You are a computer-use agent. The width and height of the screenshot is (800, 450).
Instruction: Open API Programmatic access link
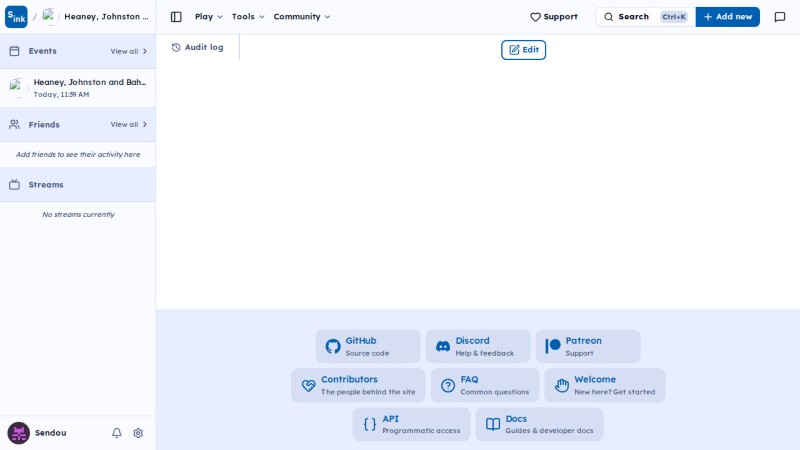[x=411, y=424]
